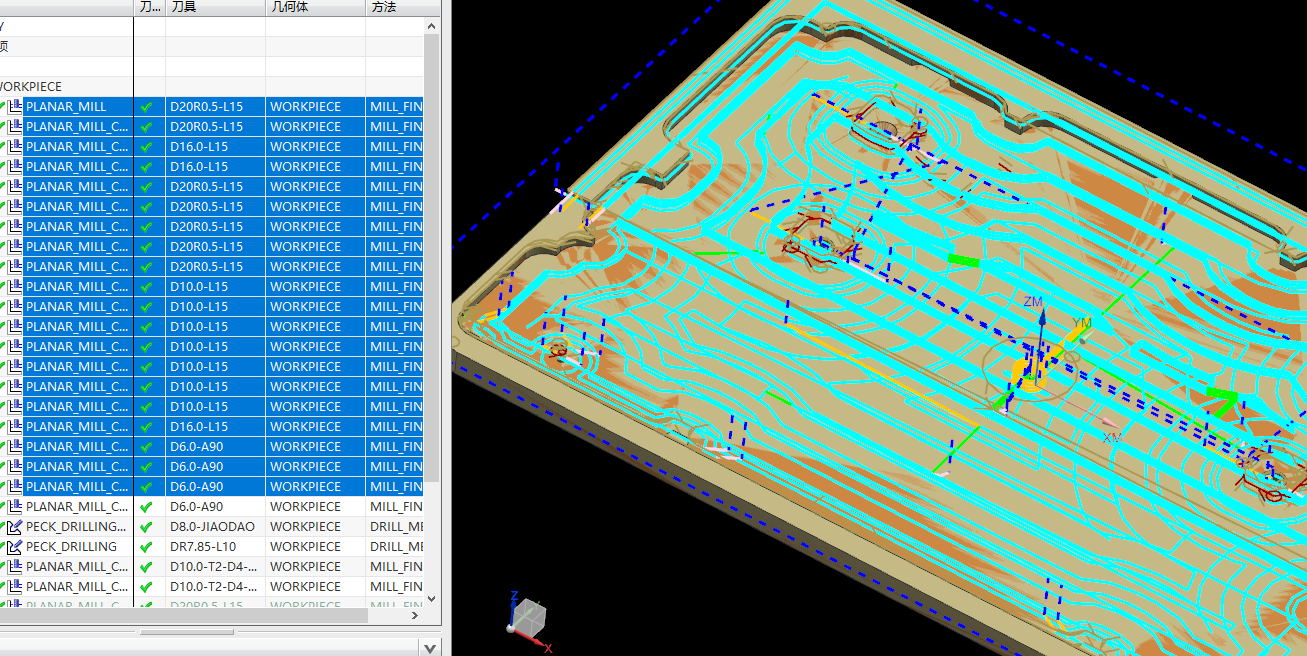
Task: Click the D8.0-JIAODAO tool cell
Action: point(215,526)
